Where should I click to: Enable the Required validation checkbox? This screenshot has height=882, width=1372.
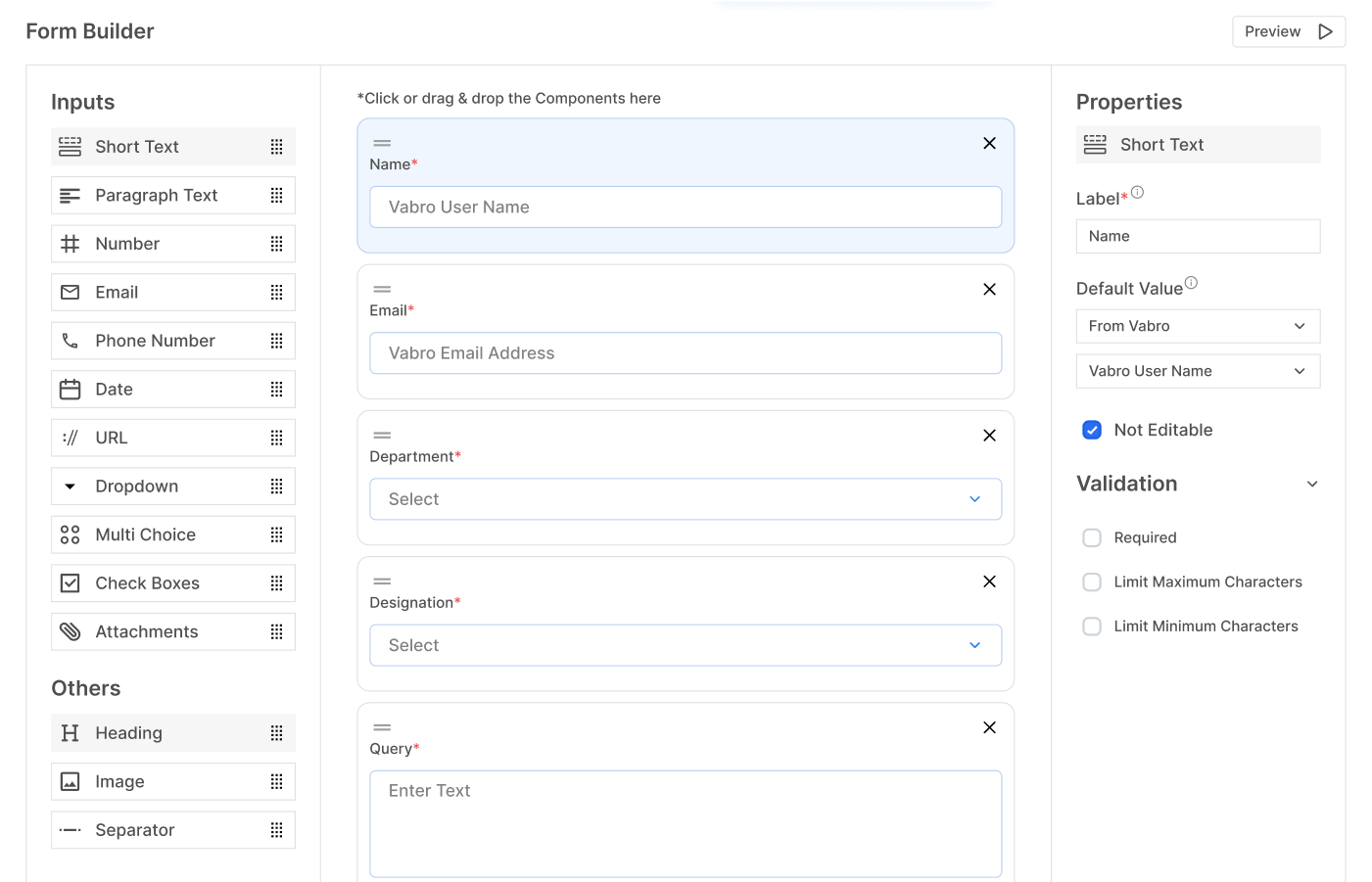click(x=1092, y=537)
